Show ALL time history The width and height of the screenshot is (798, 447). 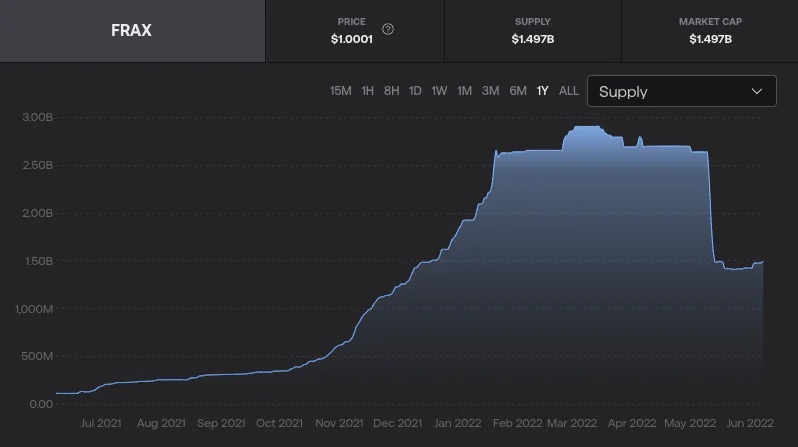point(568,91)
